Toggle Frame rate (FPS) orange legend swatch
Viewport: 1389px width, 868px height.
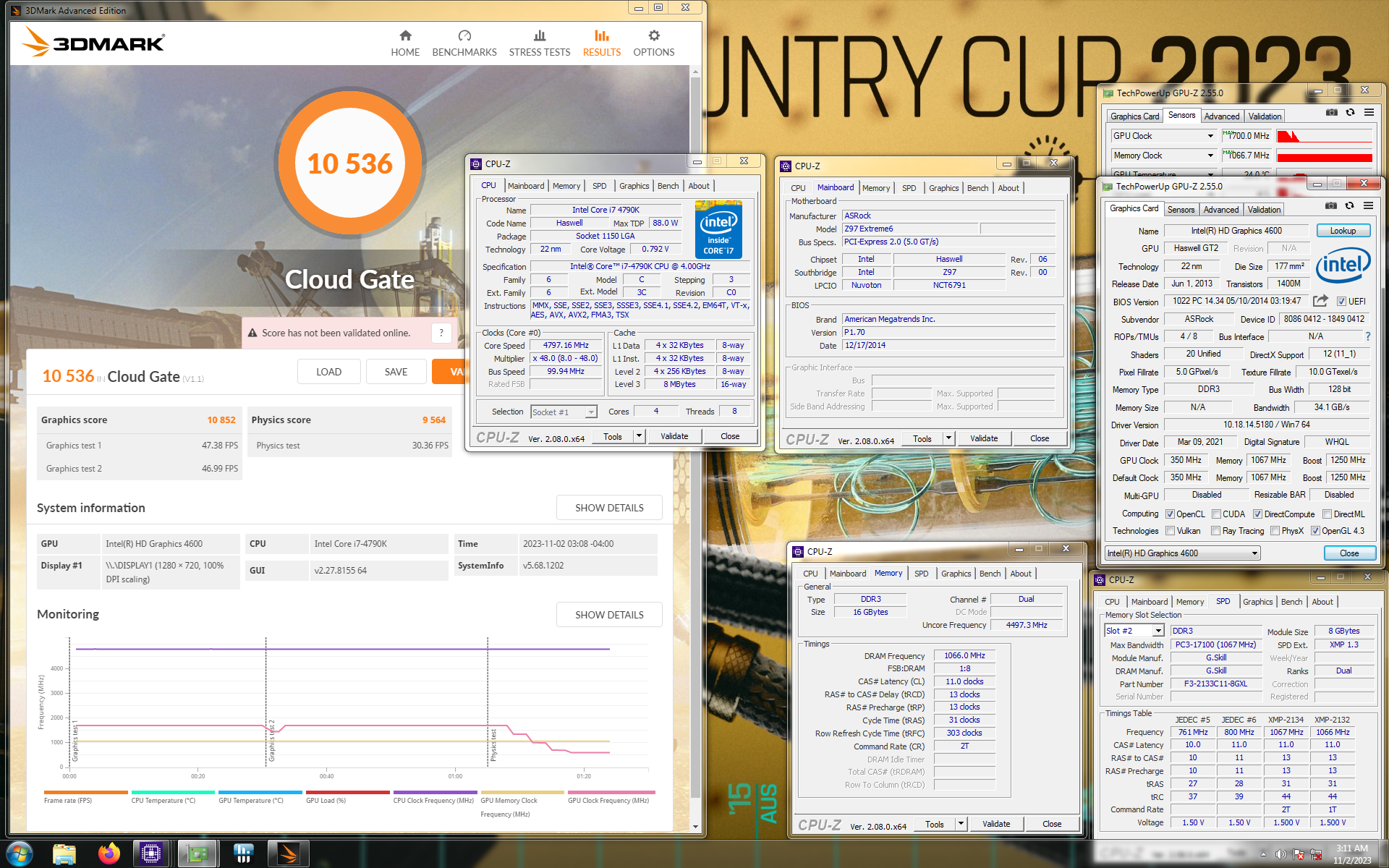86,793
